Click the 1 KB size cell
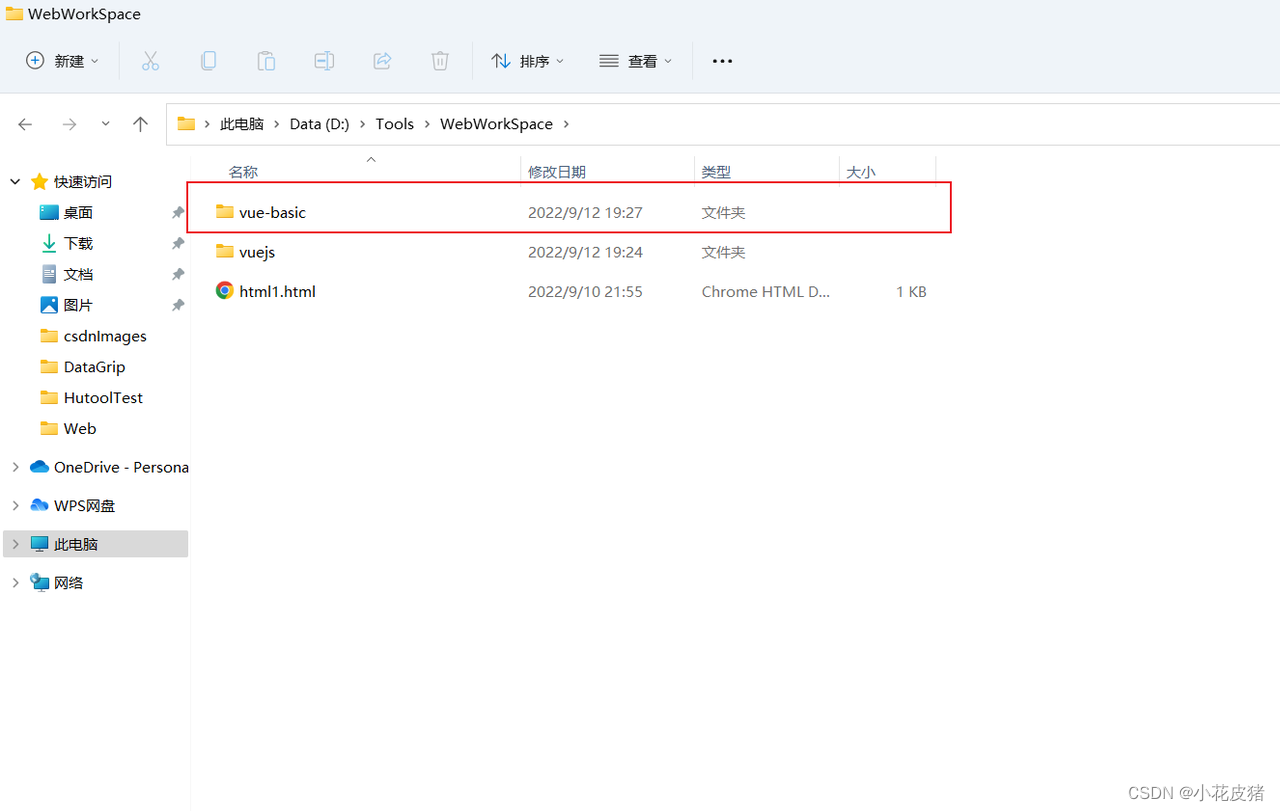This screenshot has height=811, width=1280. tap(911, 291)
